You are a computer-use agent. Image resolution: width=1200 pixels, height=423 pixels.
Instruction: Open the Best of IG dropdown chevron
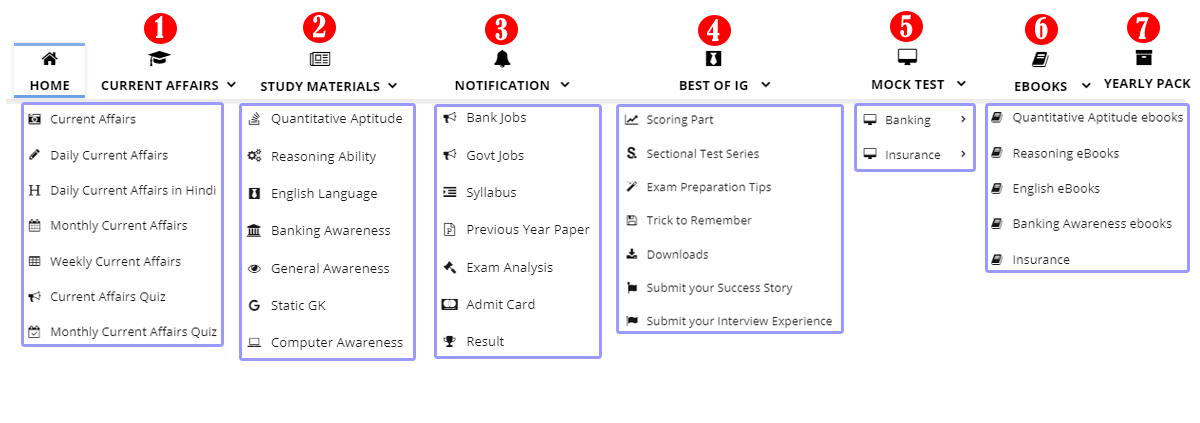765,85
